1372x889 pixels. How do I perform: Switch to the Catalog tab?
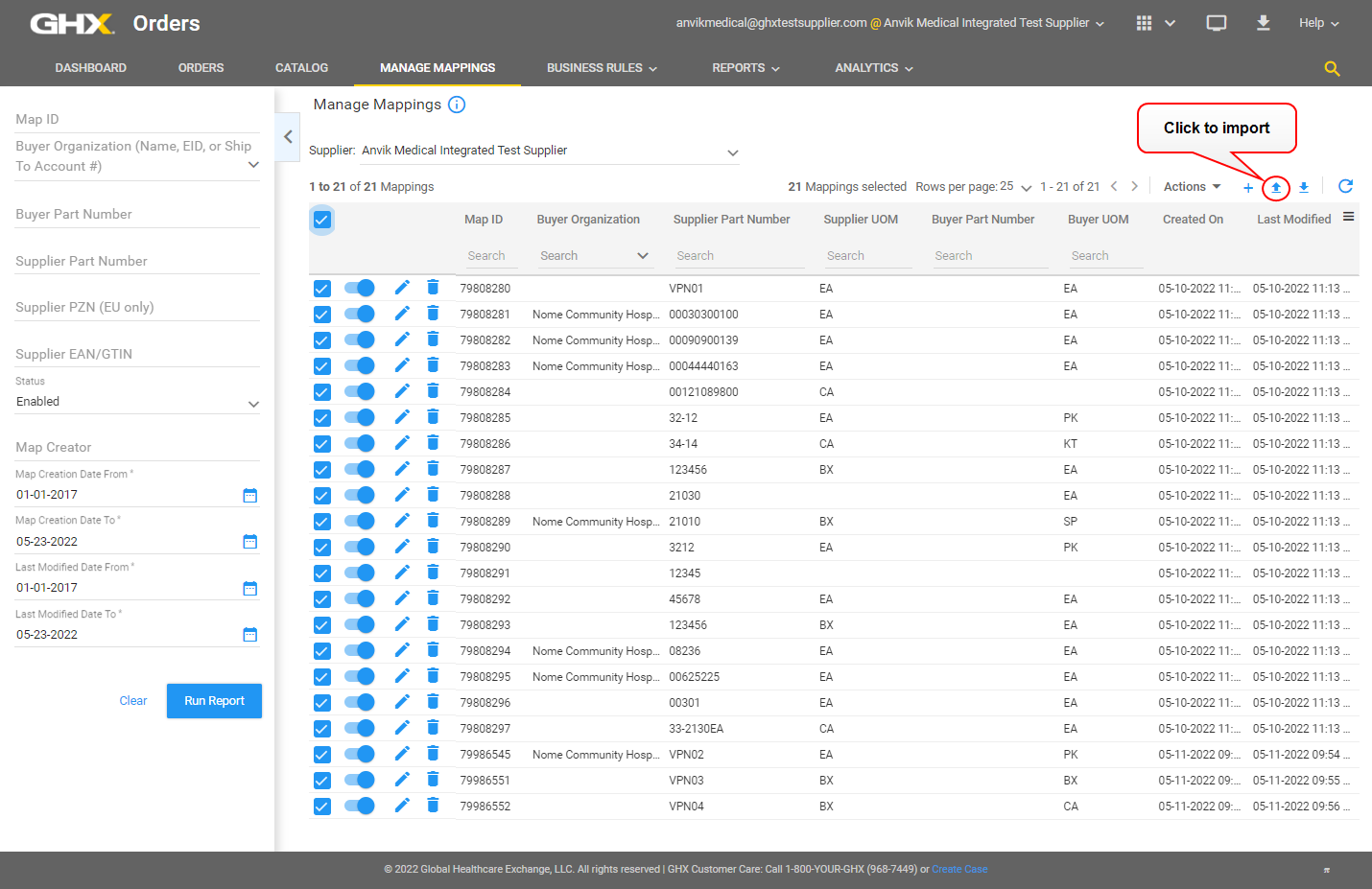(301, 68)
